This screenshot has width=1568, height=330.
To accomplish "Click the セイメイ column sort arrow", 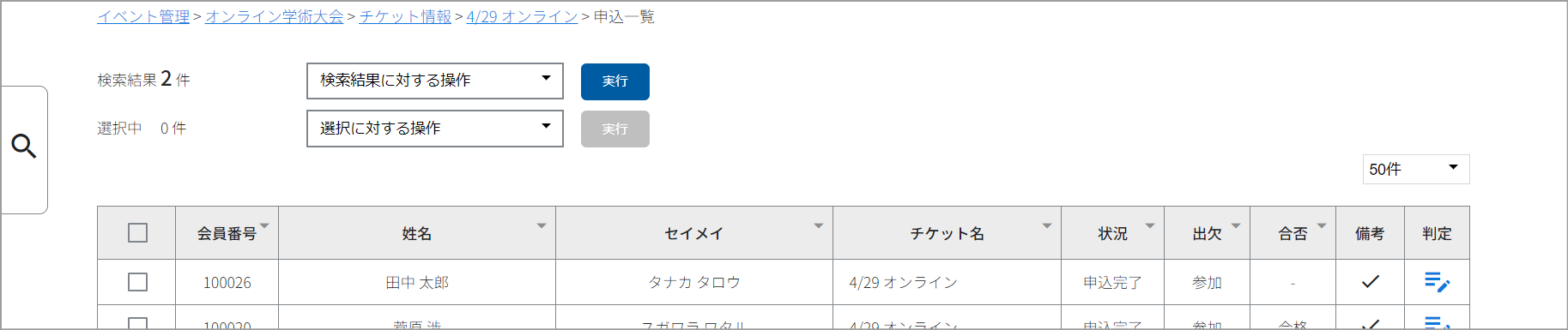I will pos(819,225).
